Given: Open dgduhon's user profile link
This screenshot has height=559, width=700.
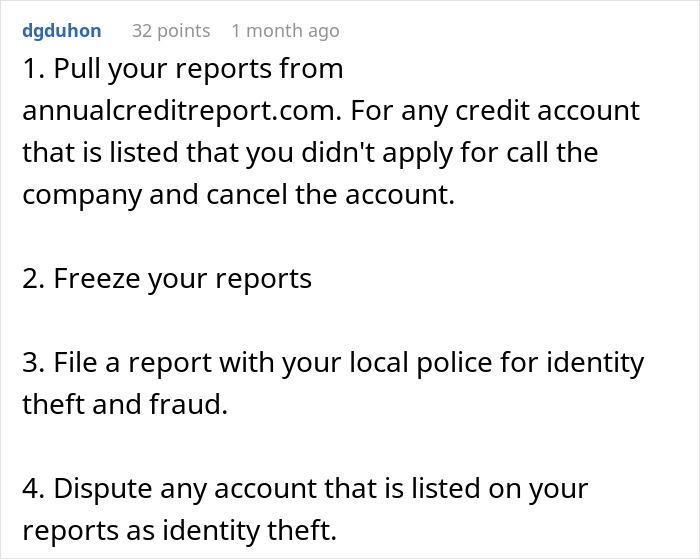Looking at the screenshot, I should [x=61, y=31].
